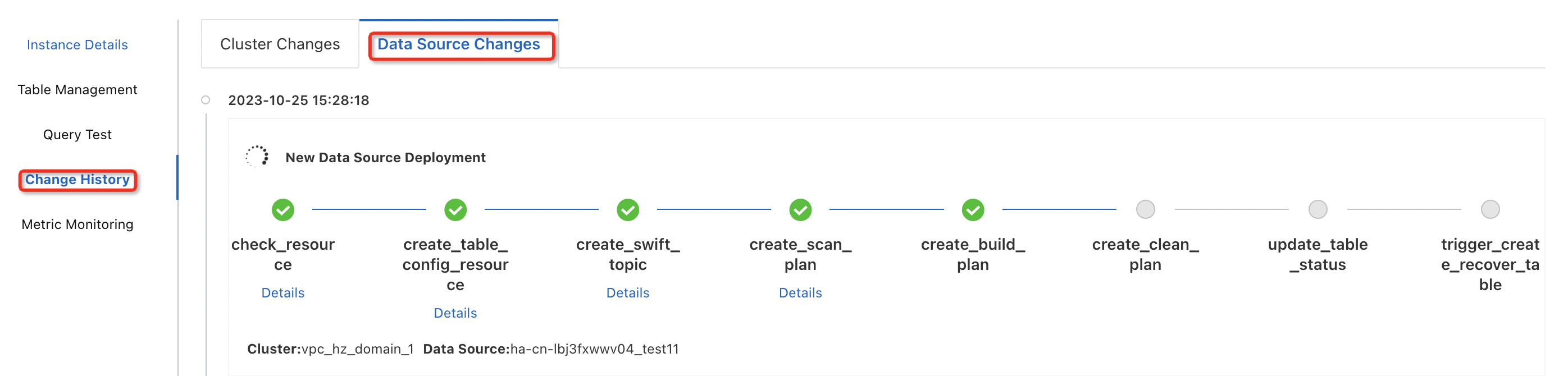Click the timeline marker for 2023-10-25 15:28:18
This screenshot has width=1568, height=376.
coord(206,100)
